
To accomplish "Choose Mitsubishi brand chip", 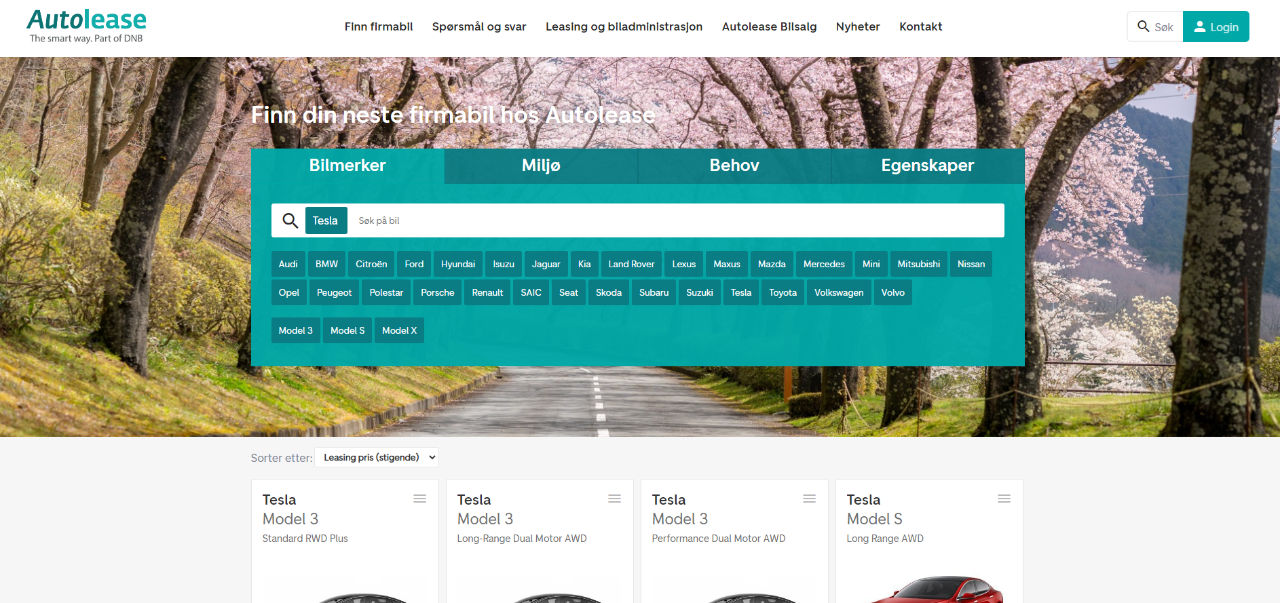I will [919, 264].
